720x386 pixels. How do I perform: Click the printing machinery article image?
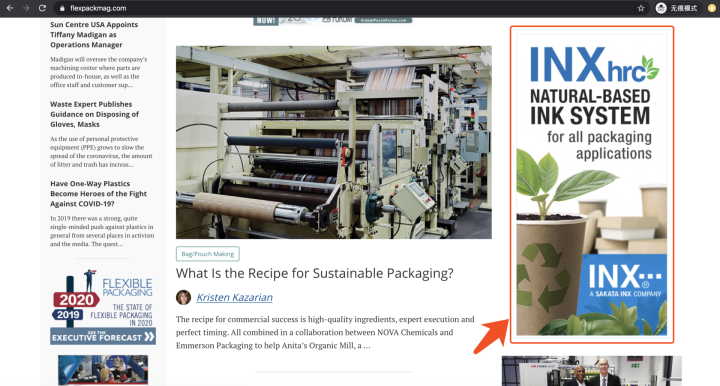click(334, 142)
